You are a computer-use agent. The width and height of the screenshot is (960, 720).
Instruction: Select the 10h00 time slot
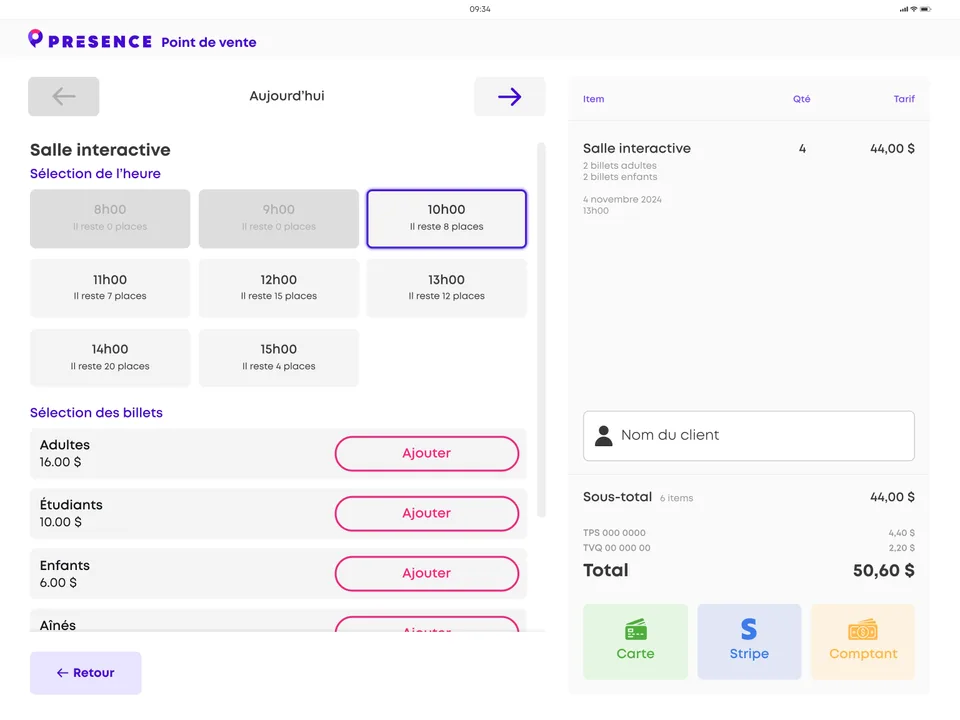pyautogui.click(x=446, y=219)
